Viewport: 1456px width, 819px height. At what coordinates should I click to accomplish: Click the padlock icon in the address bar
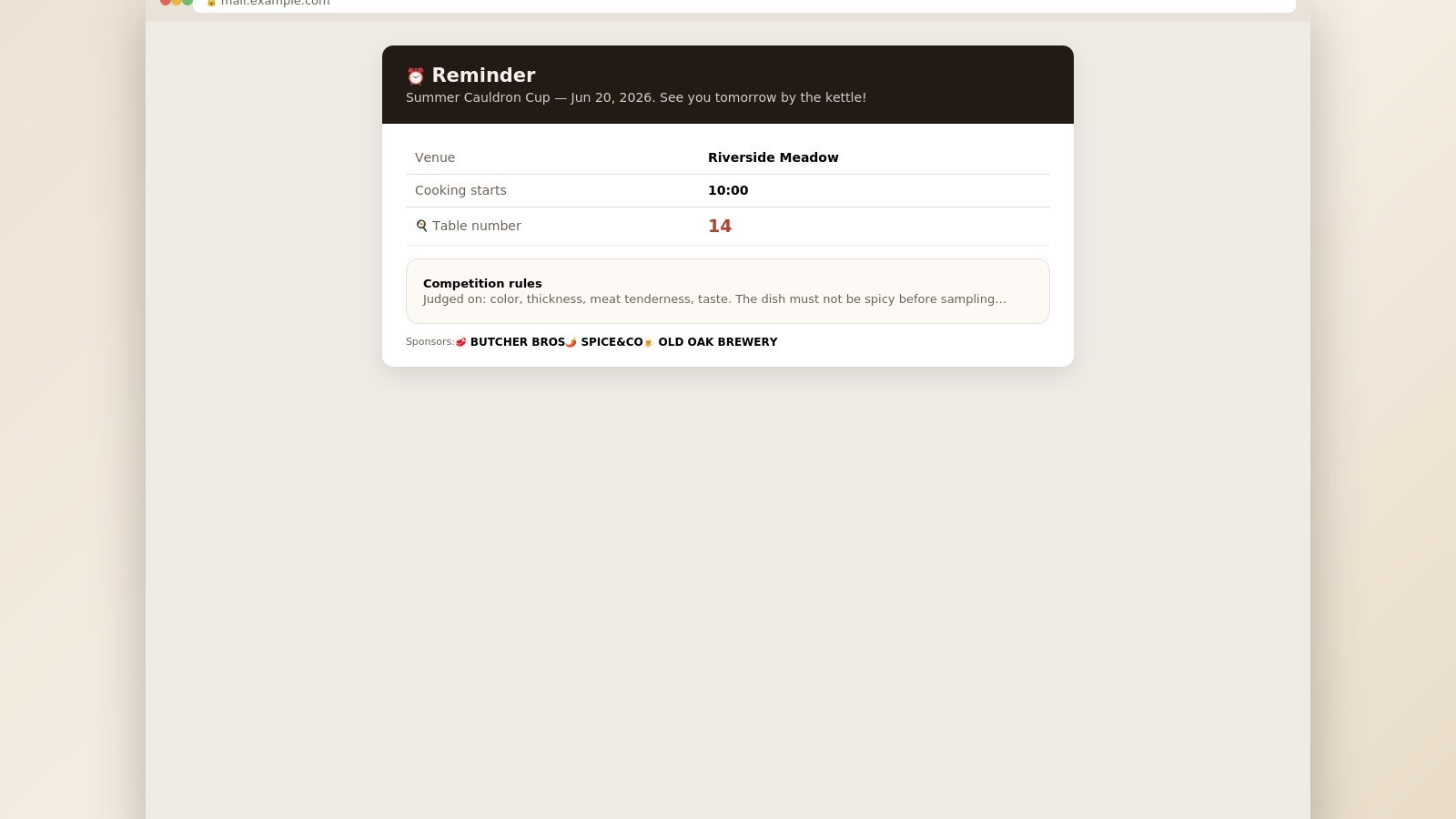pos(211,3)
